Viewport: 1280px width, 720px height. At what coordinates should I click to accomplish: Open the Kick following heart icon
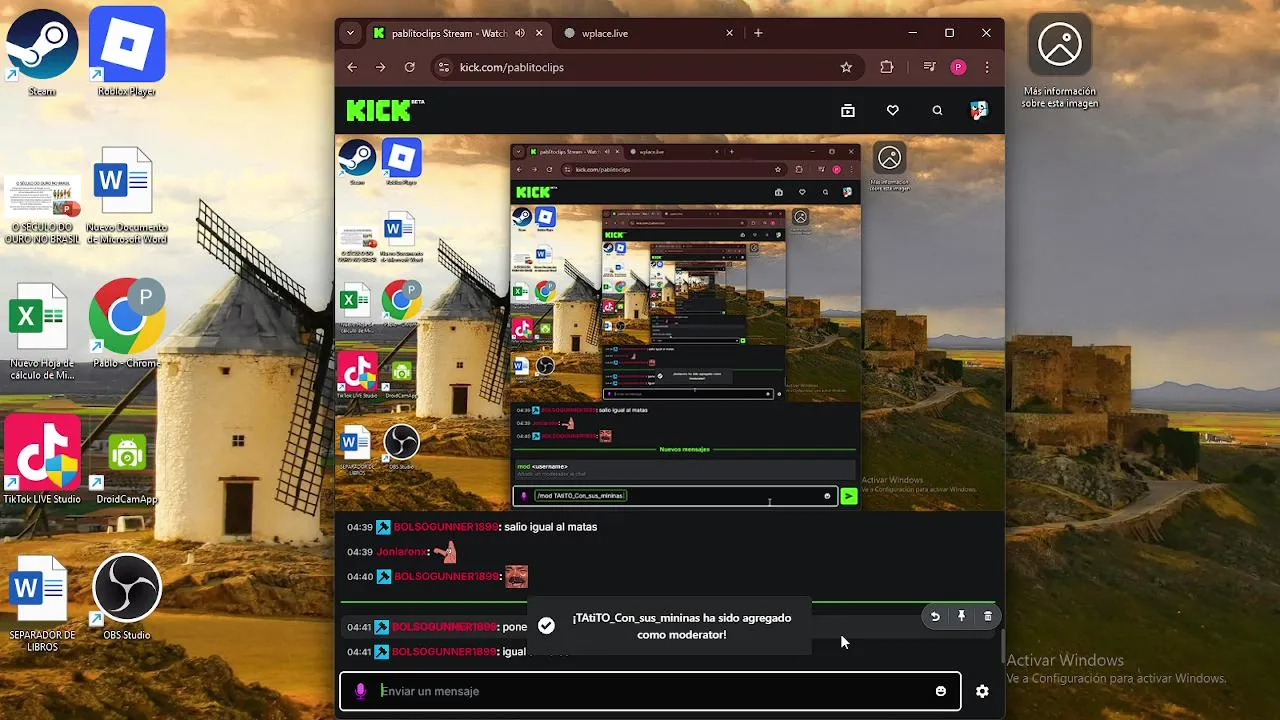893,110
